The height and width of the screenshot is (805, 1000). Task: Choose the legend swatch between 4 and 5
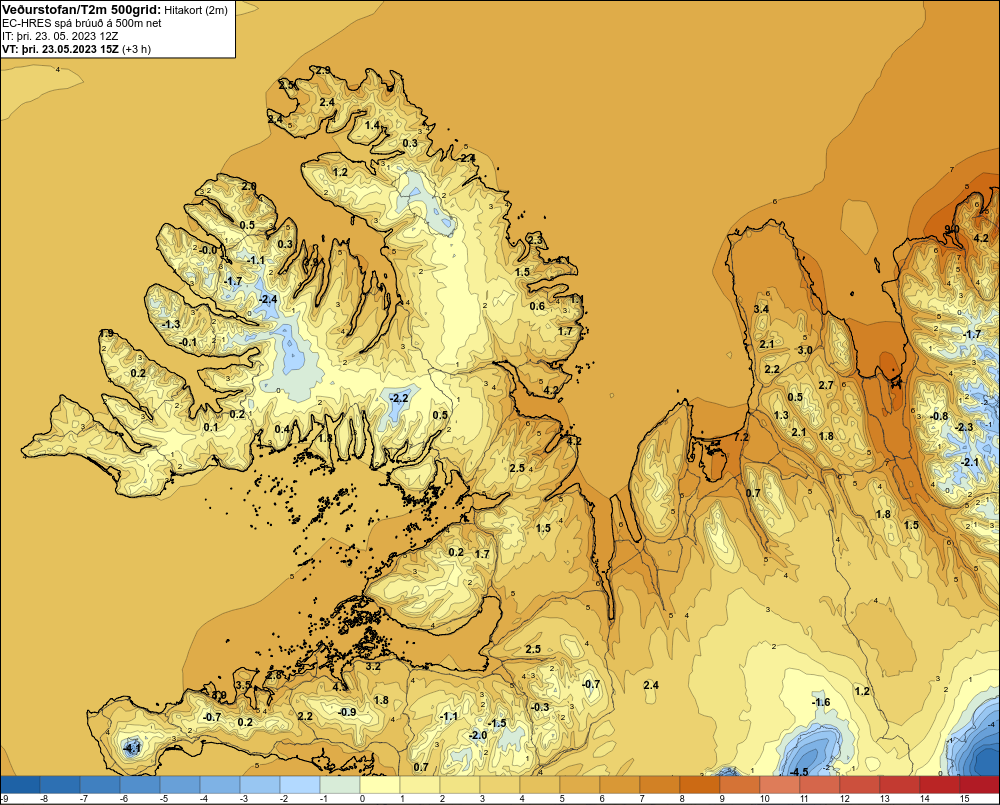point(540,784)
